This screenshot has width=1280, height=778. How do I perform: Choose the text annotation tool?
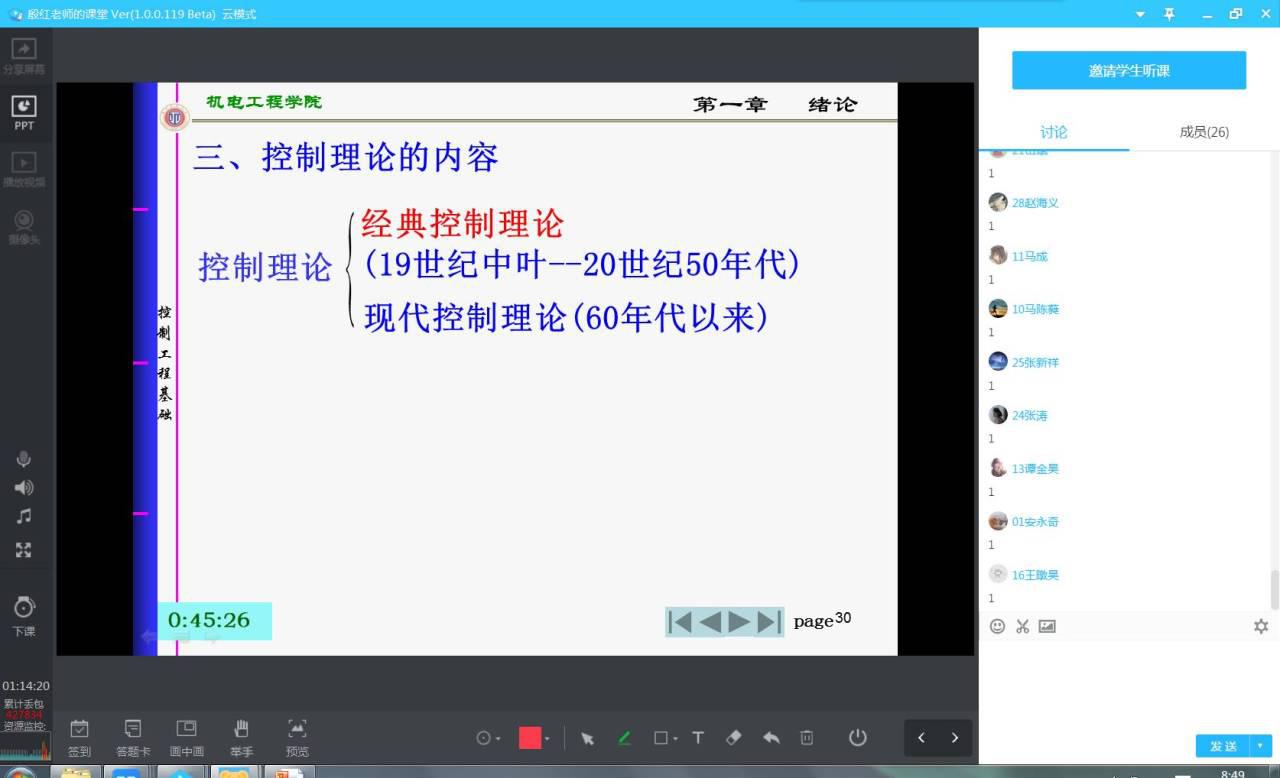pyautogui.click(x=698, y=738)
